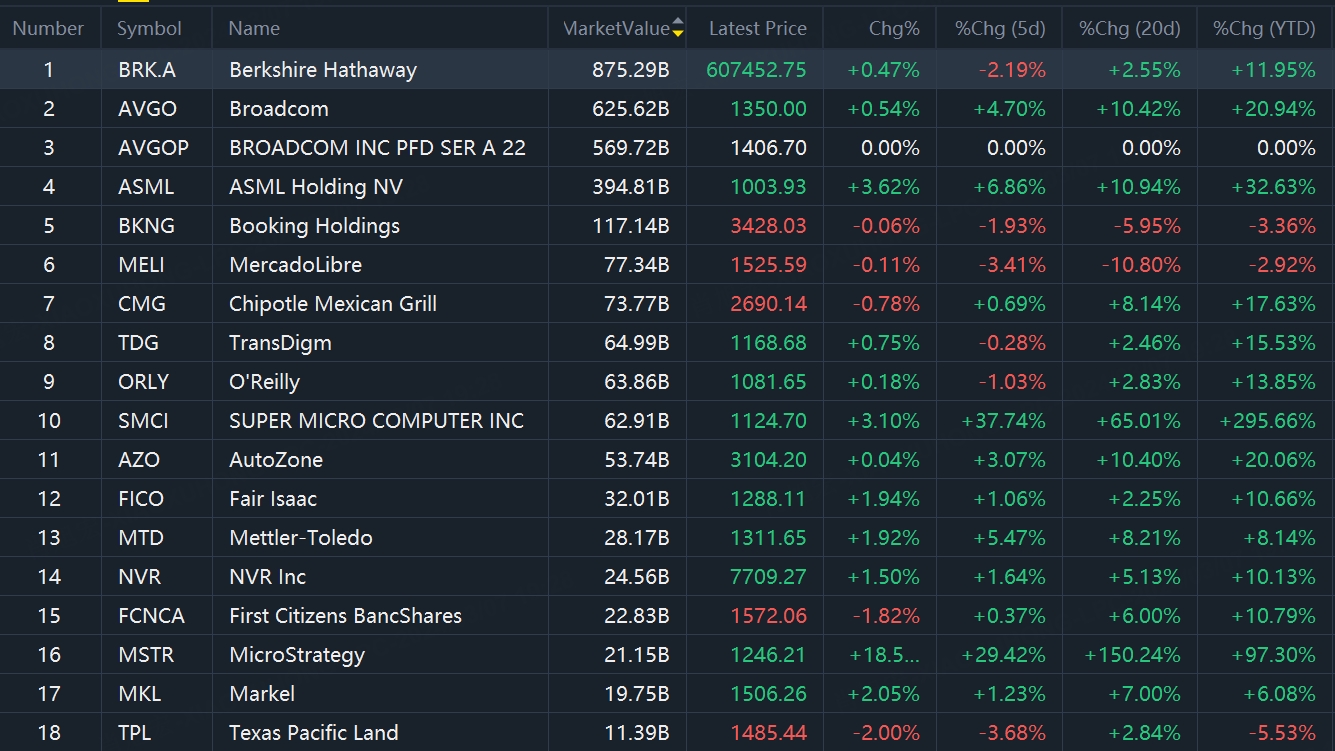The height and width of the screenshot is (751, 1335).
Task: Click the Name column header
Action: [254, 28]
